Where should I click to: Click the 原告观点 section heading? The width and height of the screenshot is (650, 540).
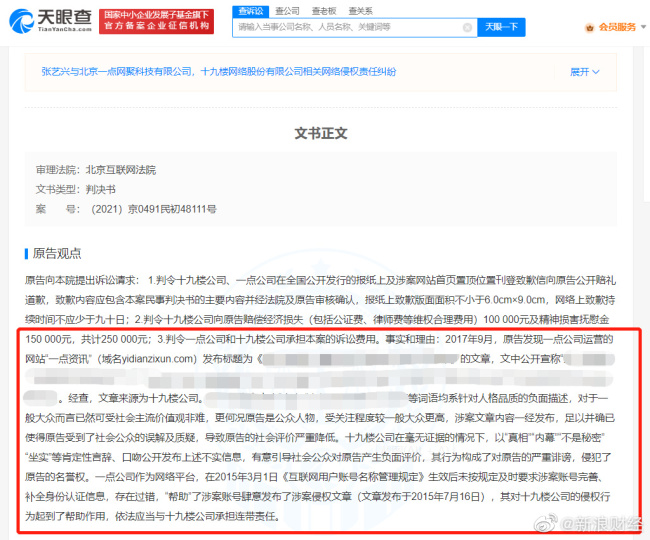[x=57, y=253]
